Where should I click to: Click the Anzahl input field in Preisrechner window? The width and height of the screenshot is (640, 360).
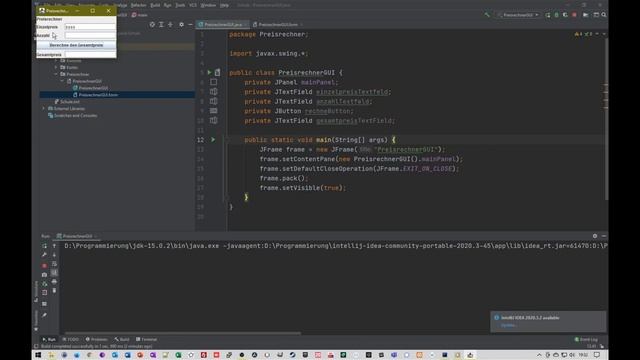coord(90,36)
